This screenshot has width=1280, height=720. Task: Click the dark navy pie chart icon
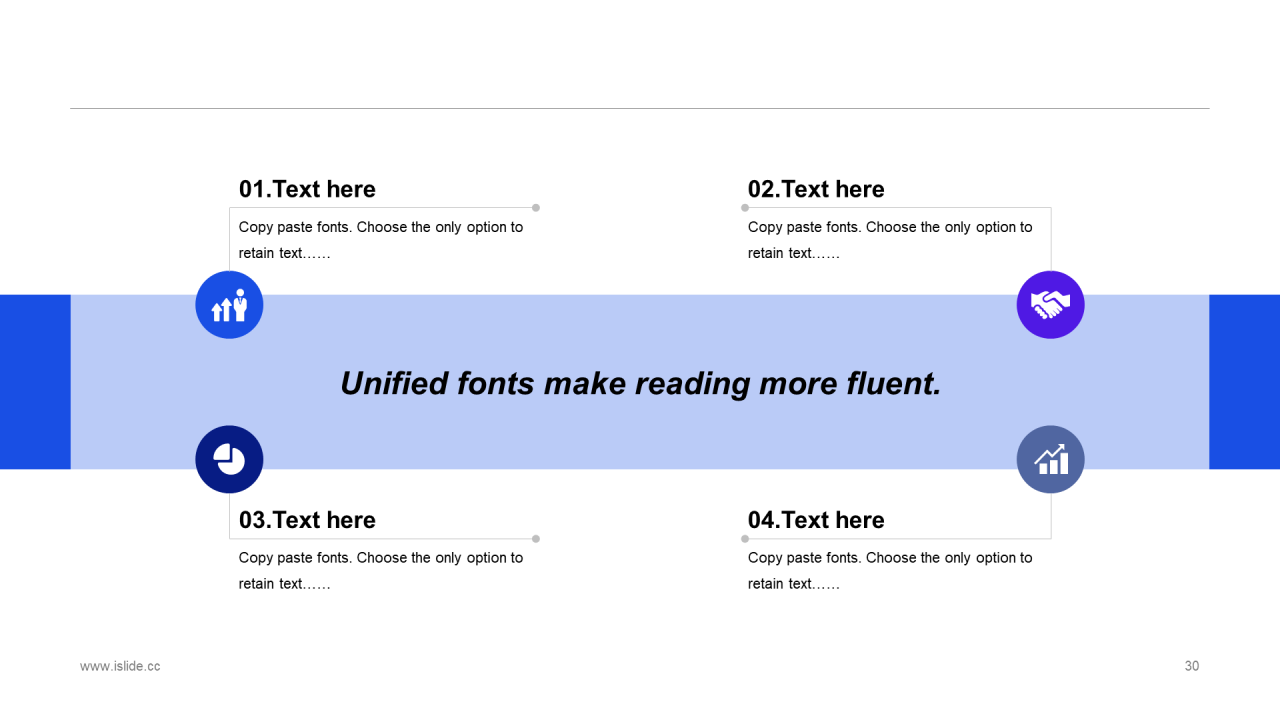click(x=229, y=459)
